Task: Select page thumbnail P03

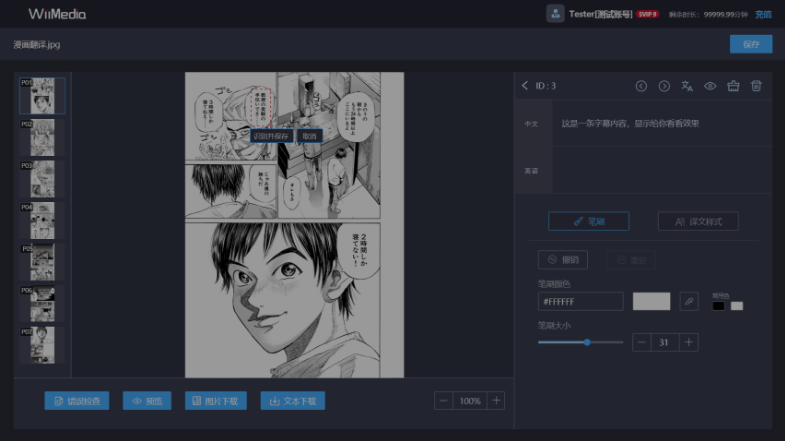Action: tap(42, 179)
